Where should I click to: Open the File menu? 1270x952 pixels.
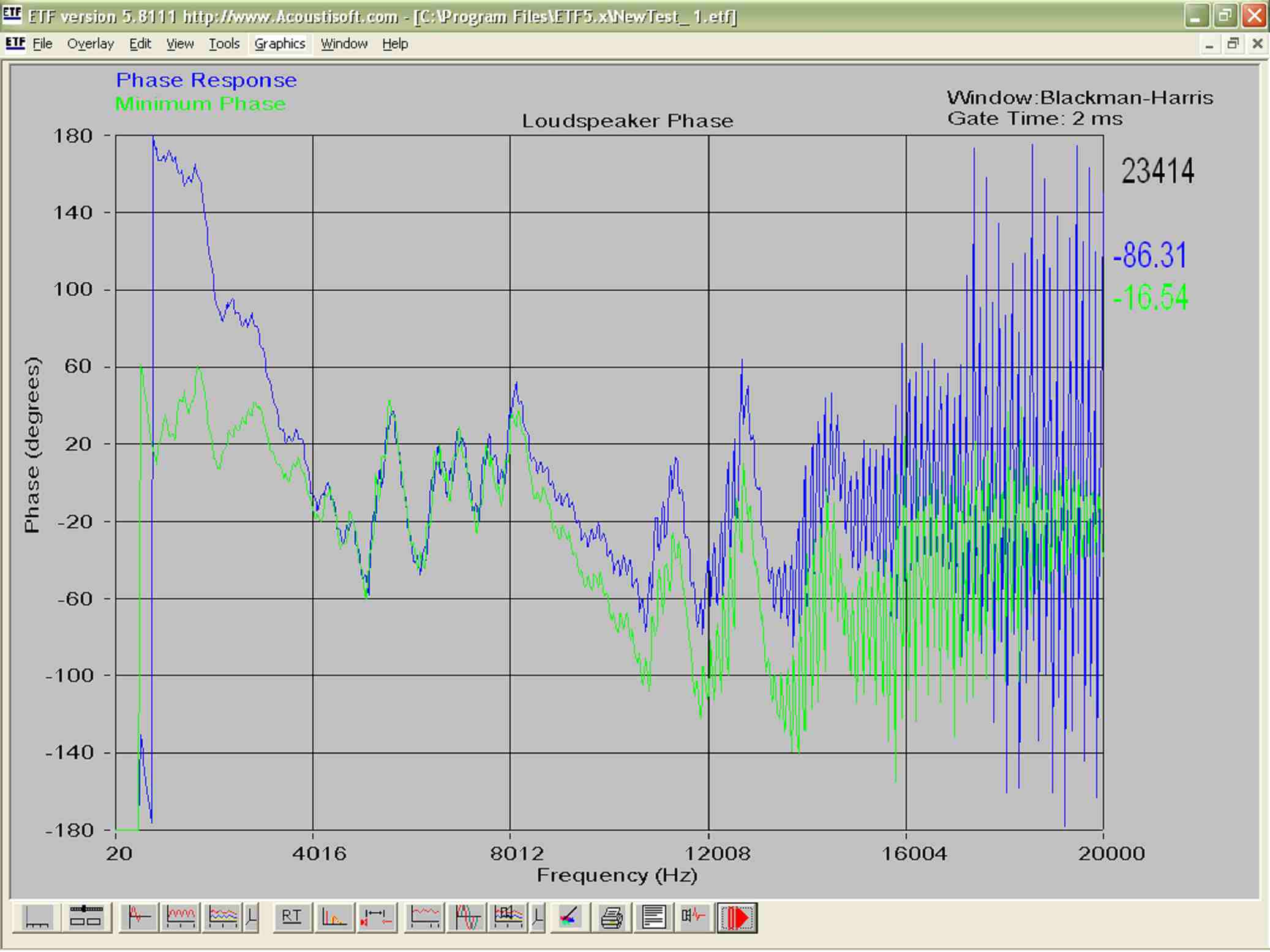pos(42,44)
